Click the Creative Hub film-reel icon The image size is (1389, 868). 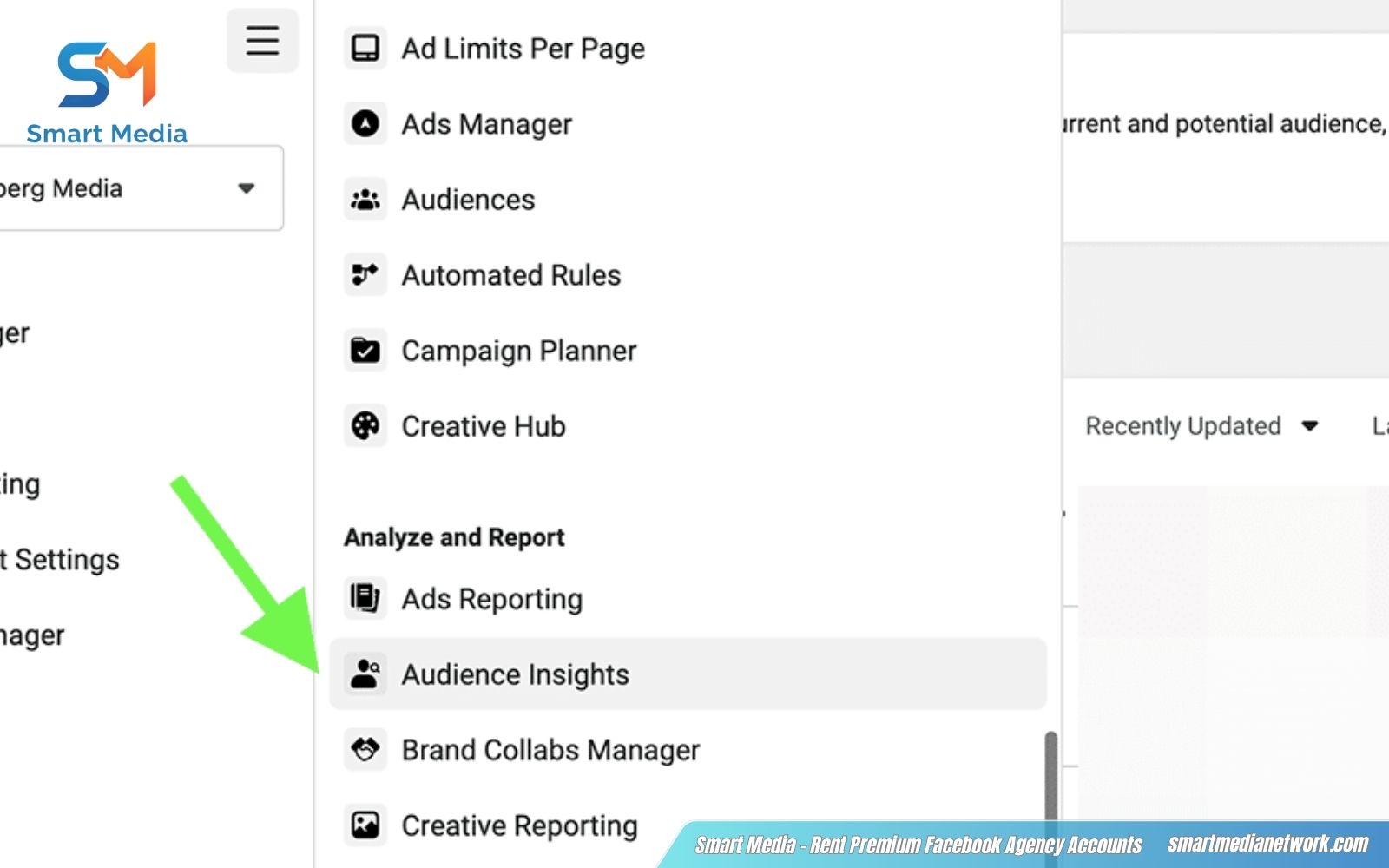[365, 426]
